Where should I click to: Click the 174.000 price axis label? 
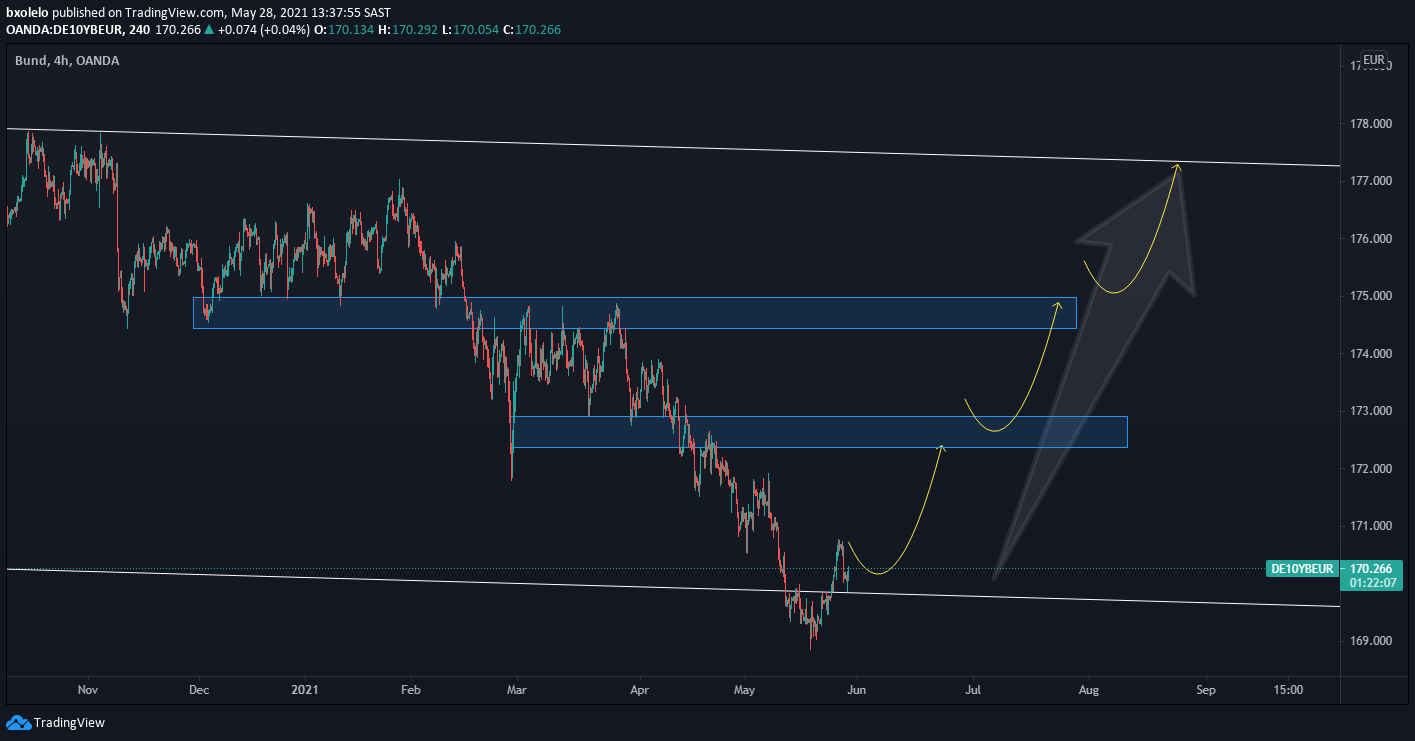click(1371, 354)
